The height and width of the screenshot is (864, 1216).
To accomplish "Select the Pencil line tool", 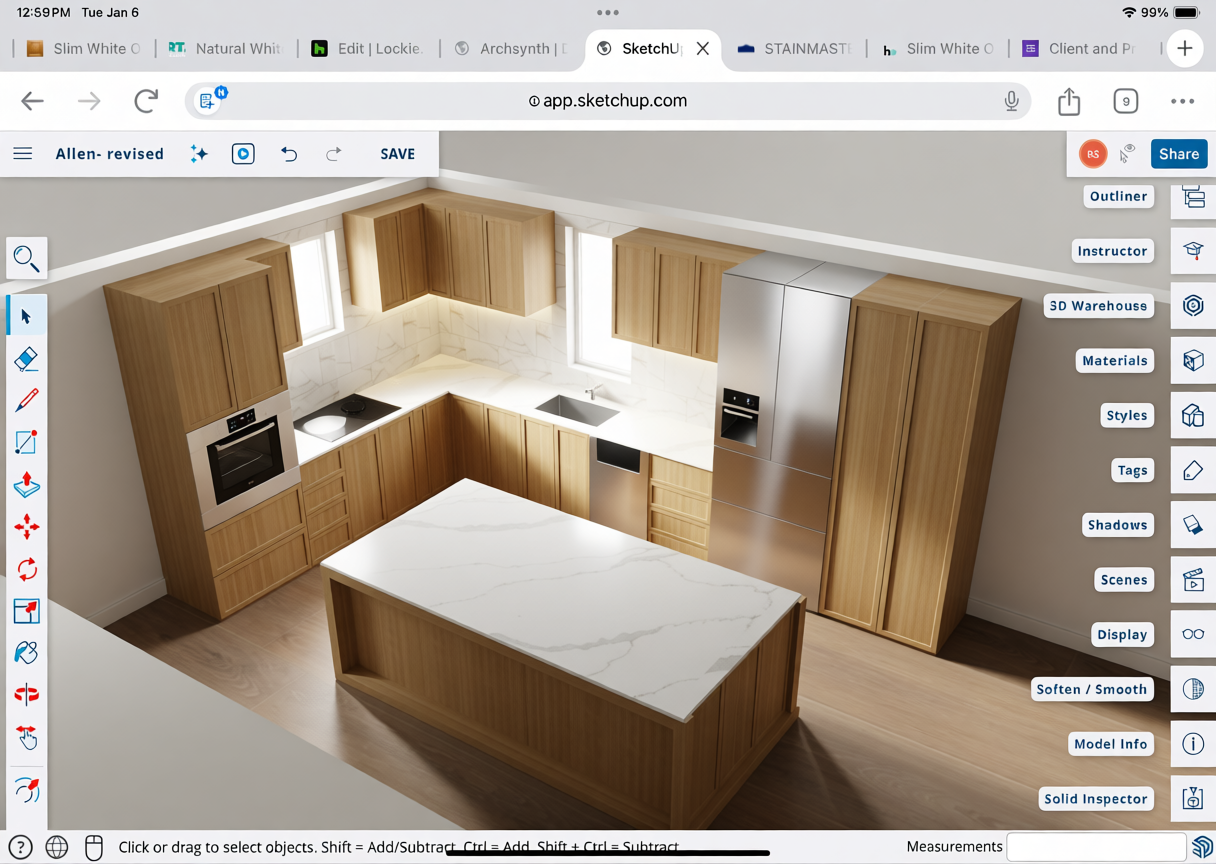I will (x=27, y=401).
